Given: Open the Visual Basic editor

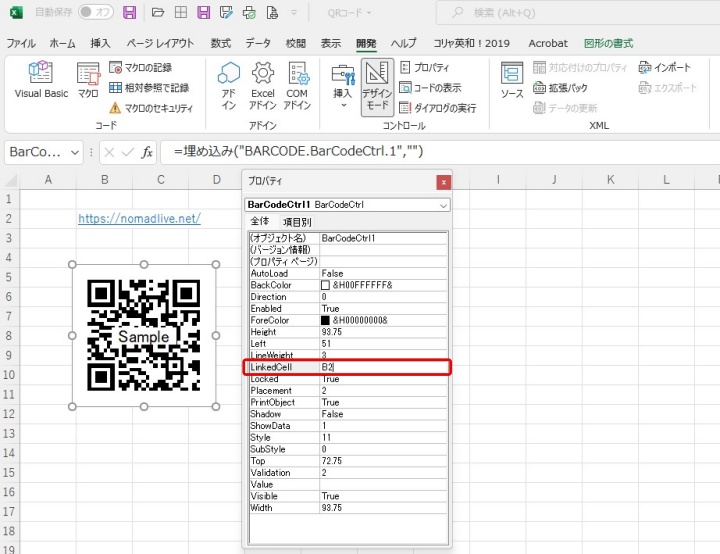Looking at the screenshot, I should pos(41,80).
